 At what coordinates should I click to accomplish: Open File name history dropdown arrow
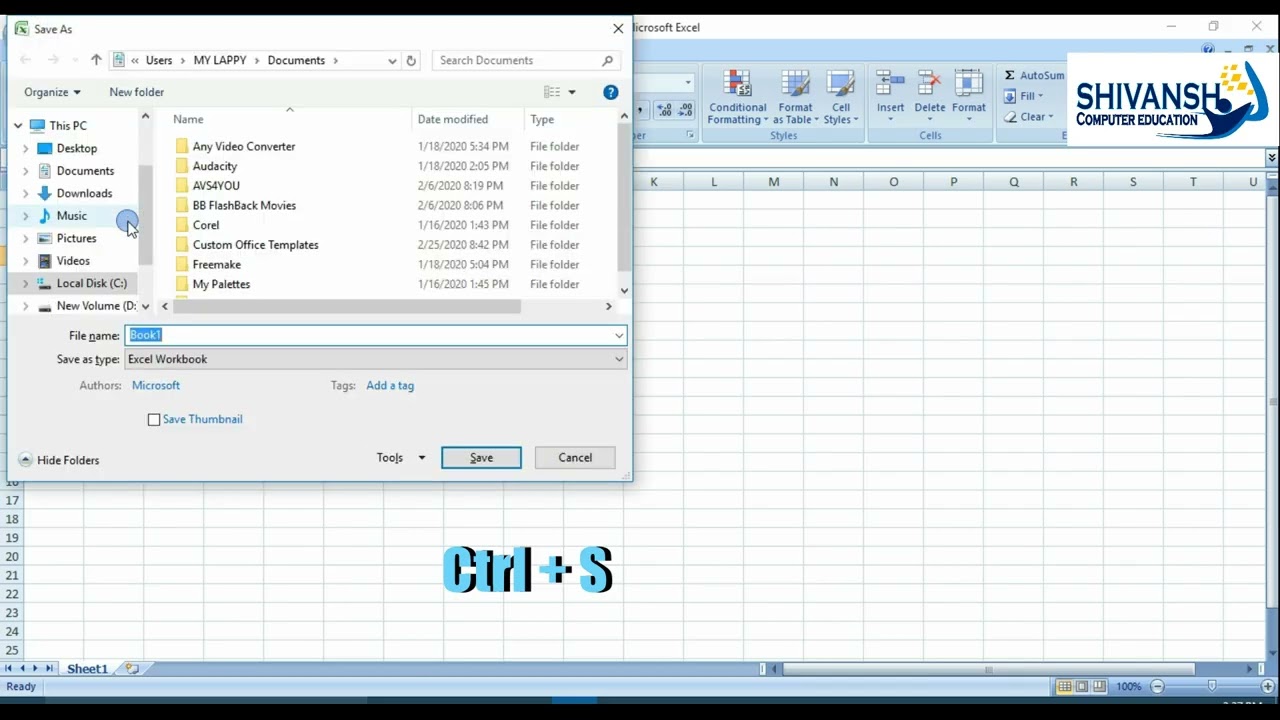(619, 336)
